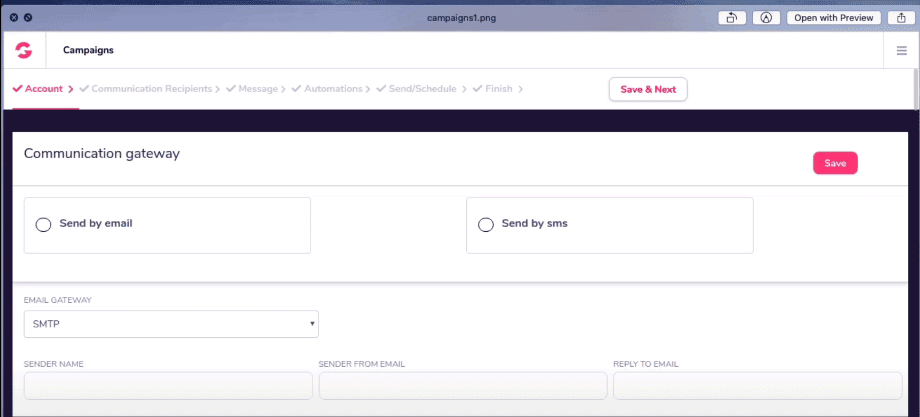Screen dimensions: 920x417
Task: Click the Sender Name input field
Action: [x=168, y=386]
